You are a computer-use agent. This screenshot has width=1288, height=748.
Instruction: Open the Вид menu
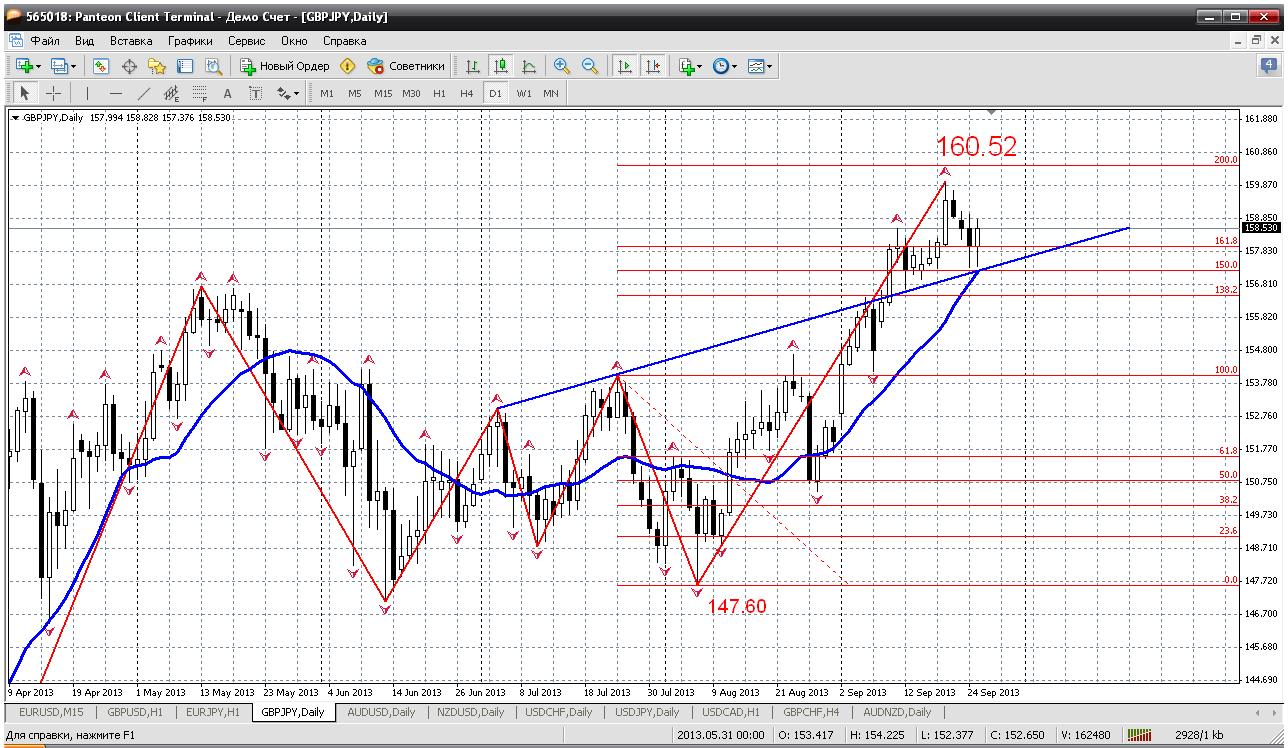pyautogui.click(x=85, y=41)
